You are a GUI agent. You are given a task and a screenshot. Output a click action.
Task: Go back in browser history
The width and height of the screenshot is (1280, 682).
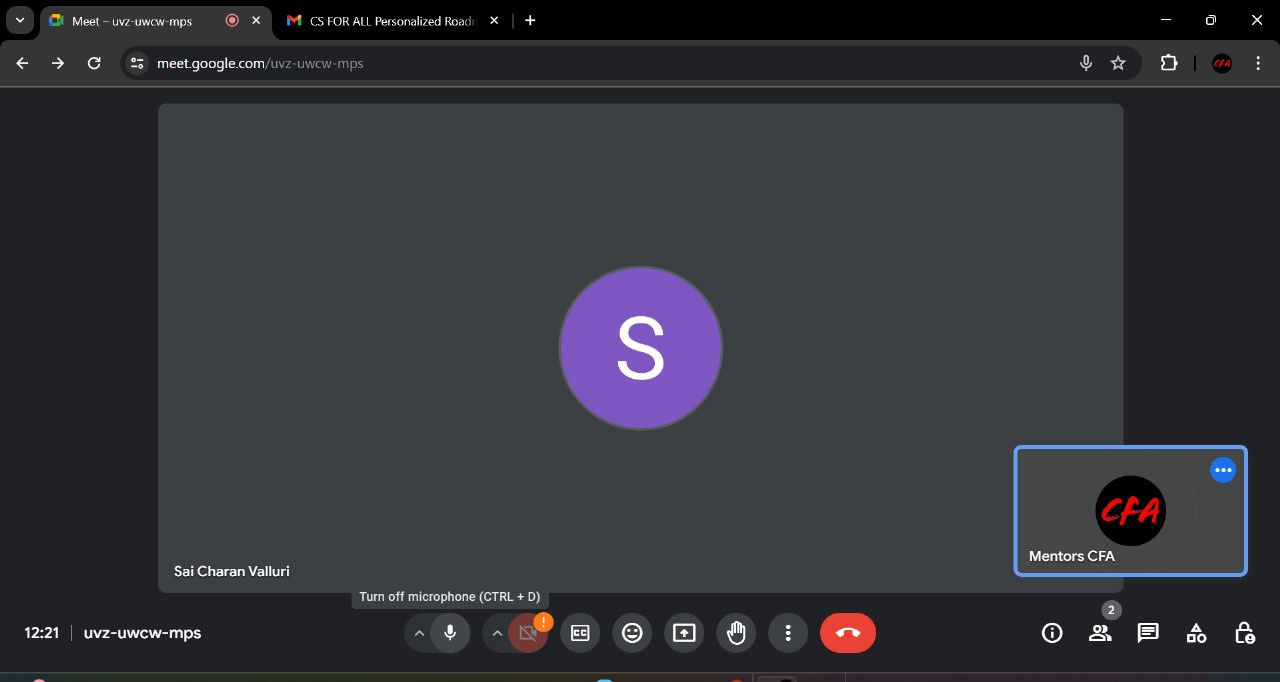pos(22,63)
